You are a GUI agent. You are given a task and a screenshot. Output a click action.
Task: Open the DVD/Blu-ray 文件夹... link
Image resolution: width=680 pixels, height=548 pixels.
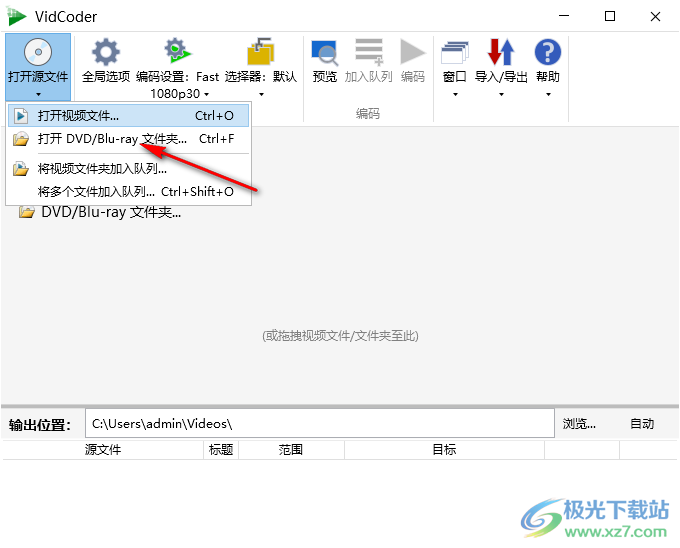pyautogui.click(x=111, y=212)
